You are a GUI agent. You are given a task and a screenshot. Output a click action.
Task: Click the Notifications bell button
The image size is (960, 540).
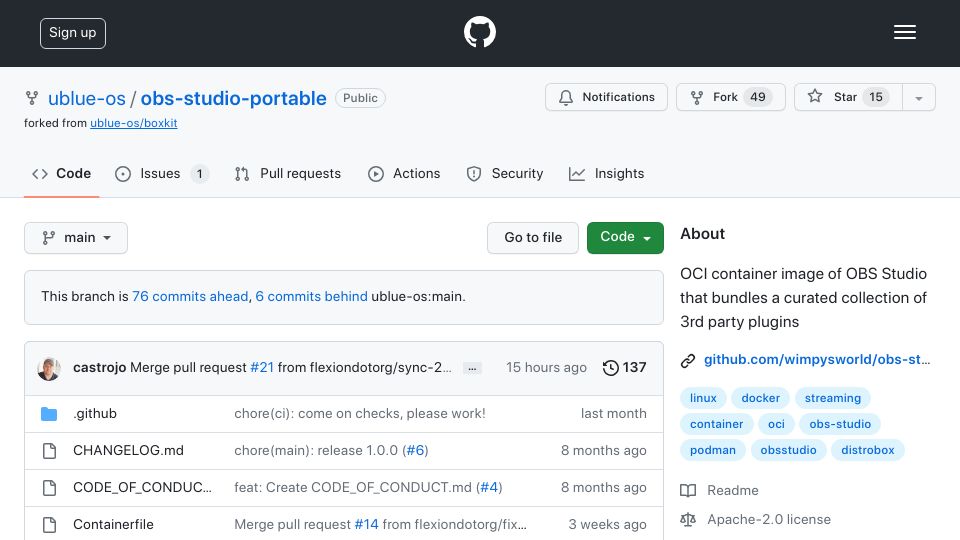click(606, 97)
